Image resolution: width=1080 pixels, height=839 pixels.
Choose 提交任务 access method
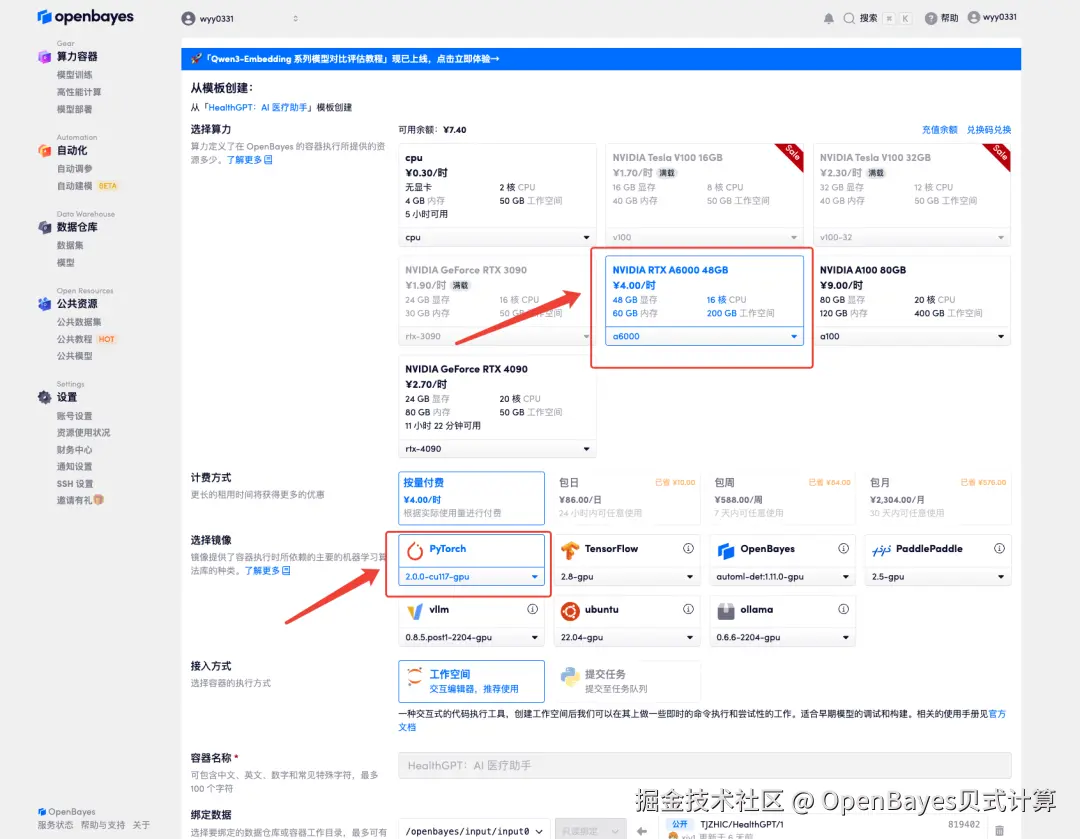click(627, 681)
